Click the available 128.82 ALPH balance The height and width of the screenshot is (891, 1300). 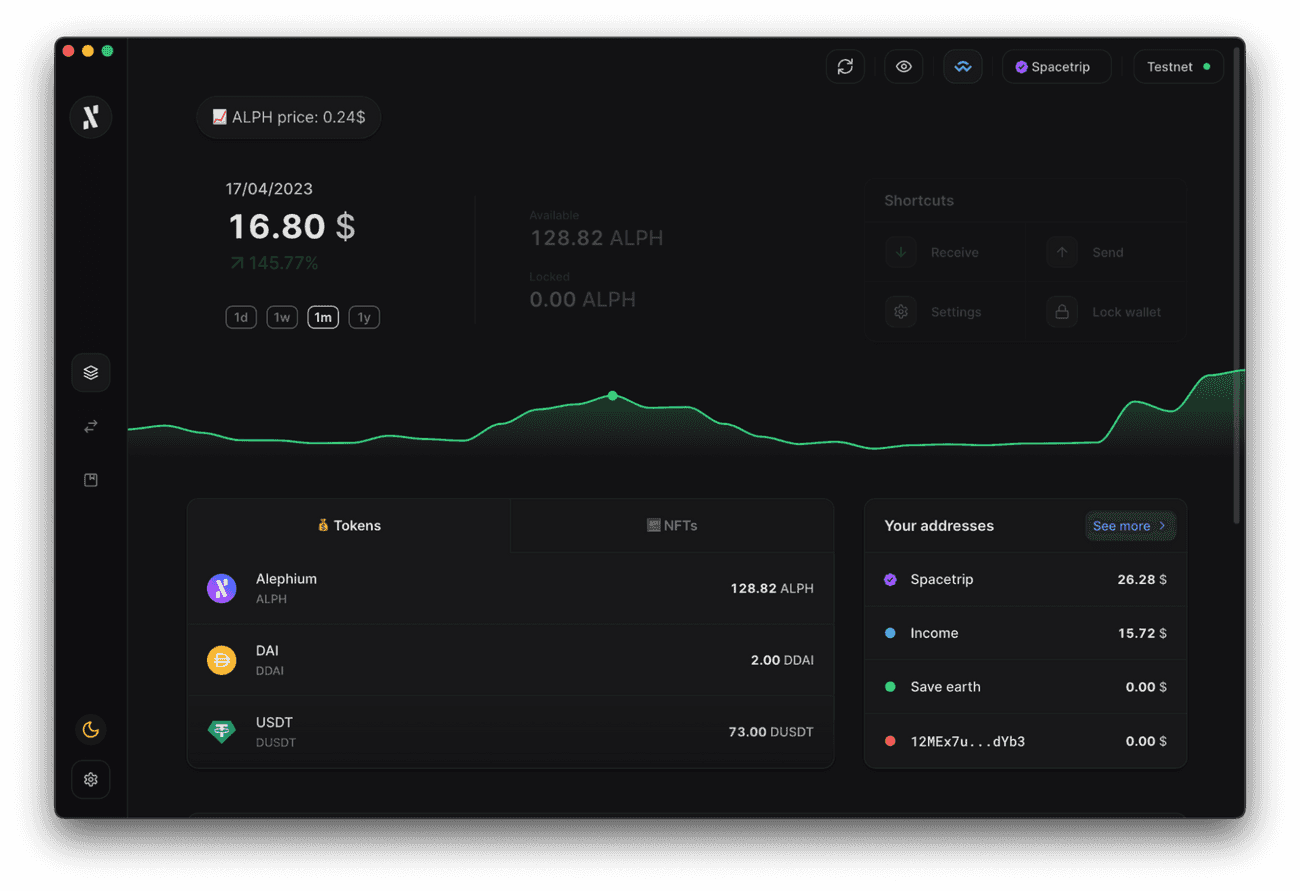click(x=596, y=238)
